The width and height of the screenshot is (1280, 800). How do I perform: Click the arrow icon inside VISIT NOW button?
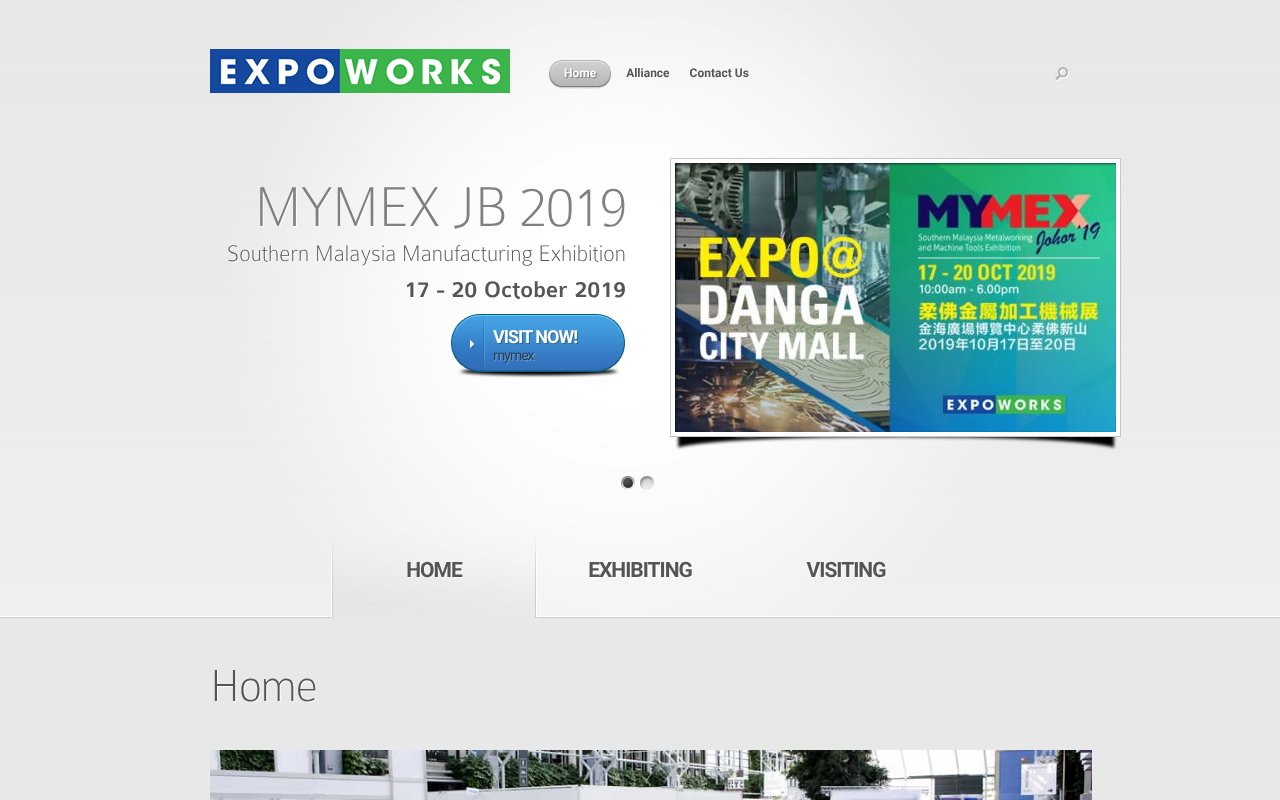(470, 342)
